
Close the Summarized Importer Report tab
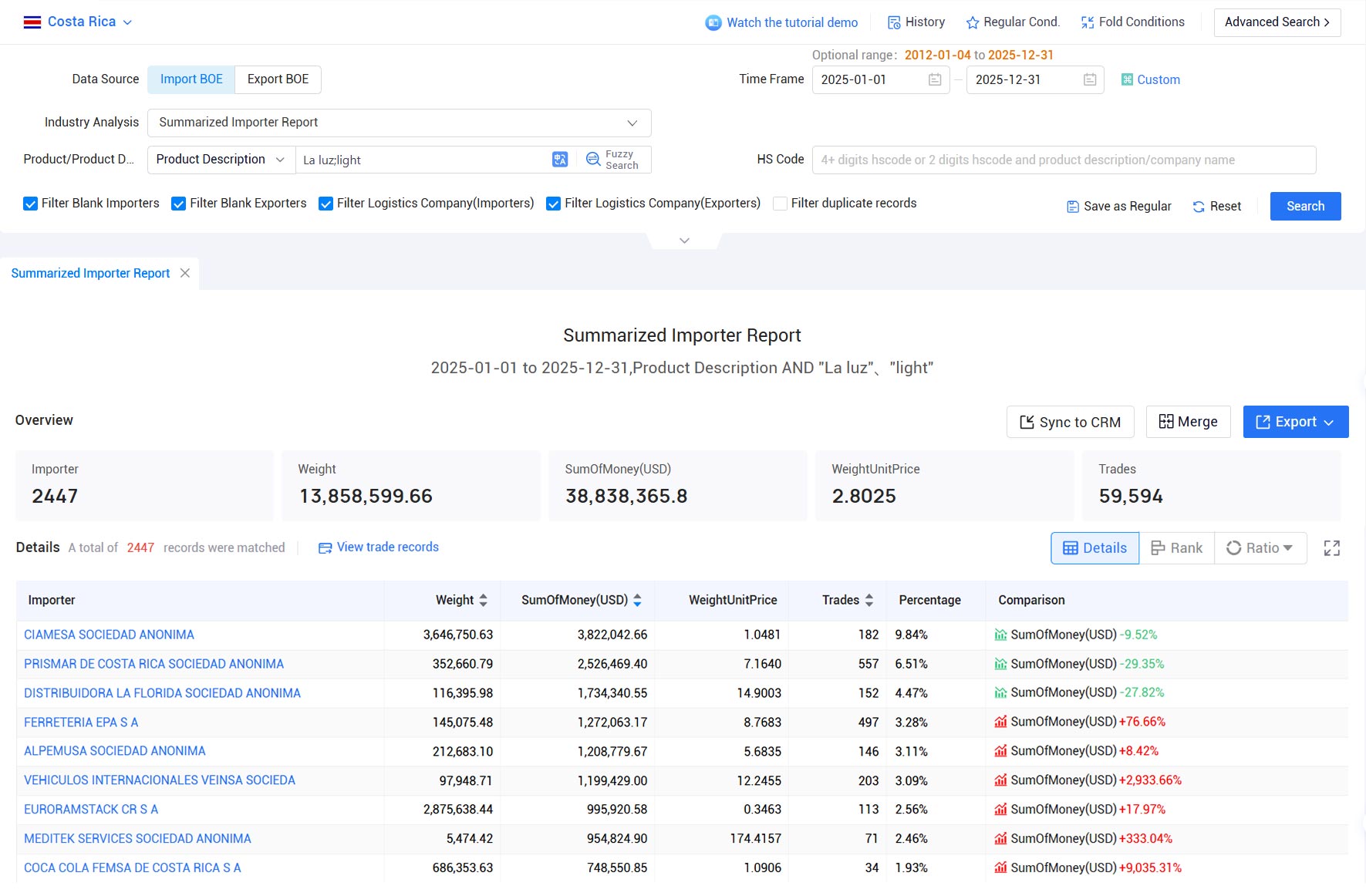(185, 273)
